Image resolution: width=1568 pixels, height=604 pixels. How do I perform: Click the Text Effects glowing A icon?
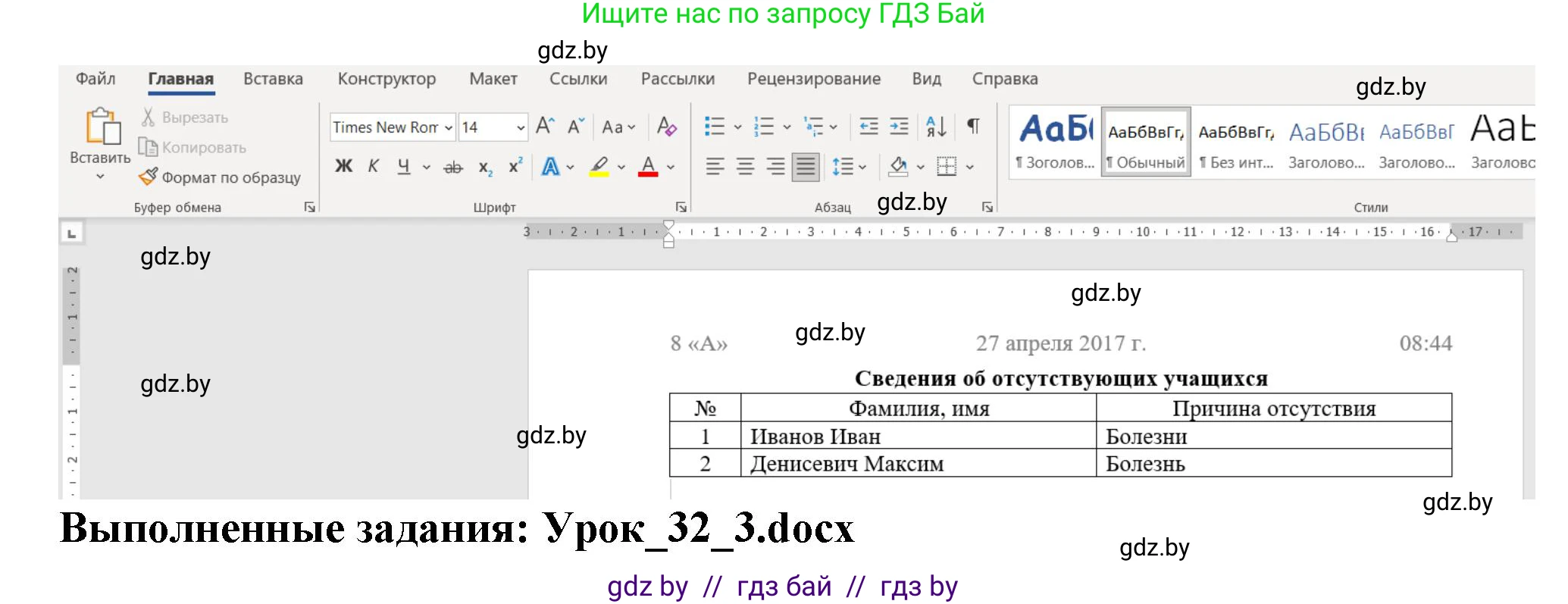pyautogui.click(x=551, y=167)
